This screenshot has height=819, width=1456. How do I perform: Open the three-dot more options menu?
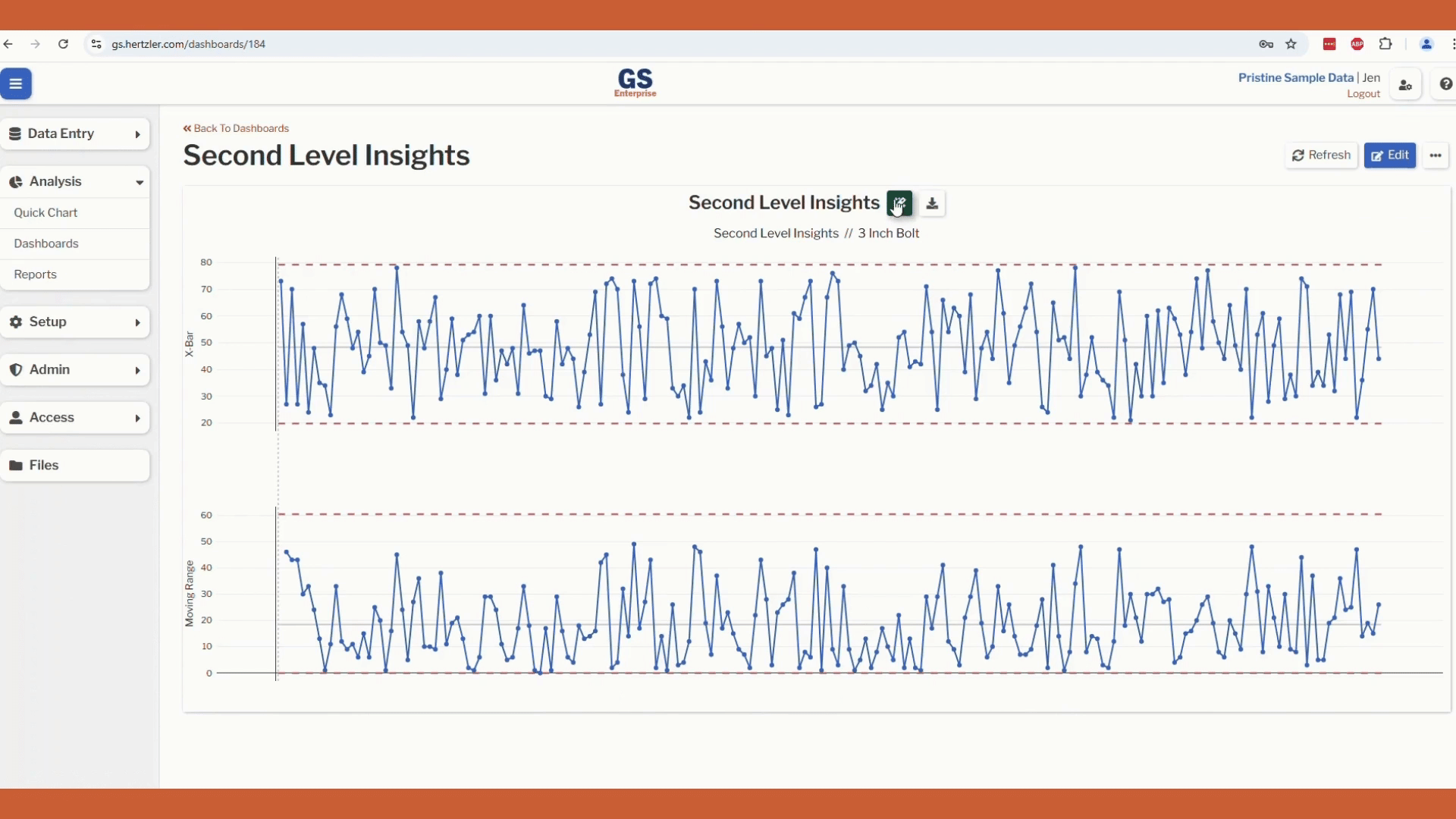point(1435,155)
